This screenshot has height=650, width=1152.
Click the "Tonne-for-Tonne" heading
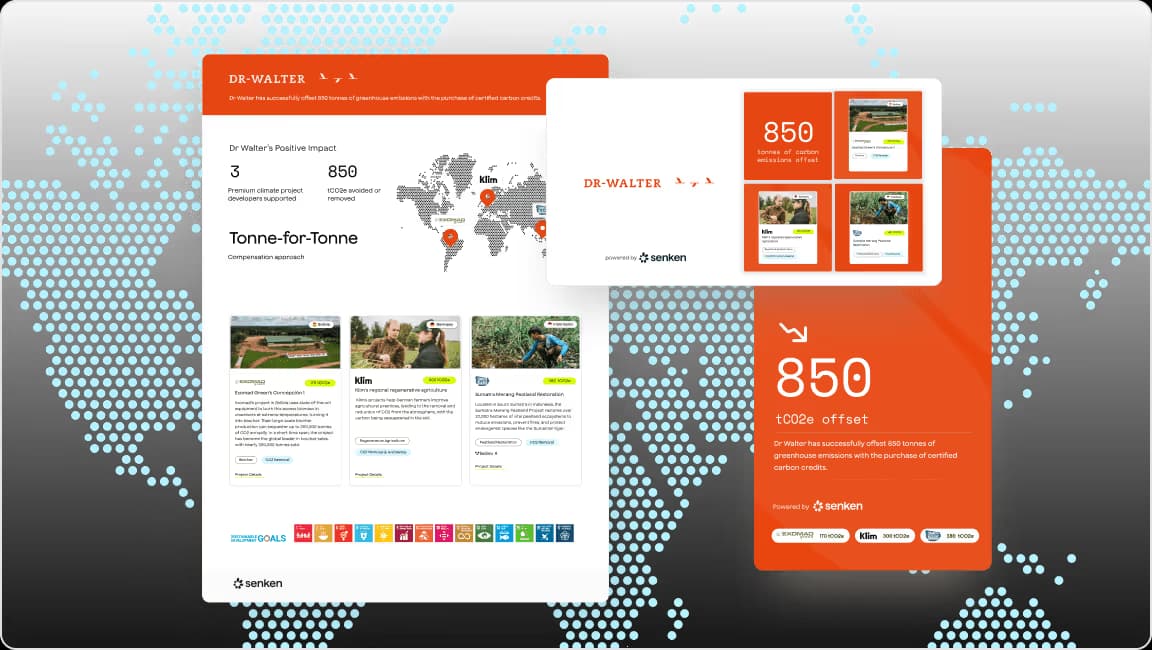tap(293, 238)
